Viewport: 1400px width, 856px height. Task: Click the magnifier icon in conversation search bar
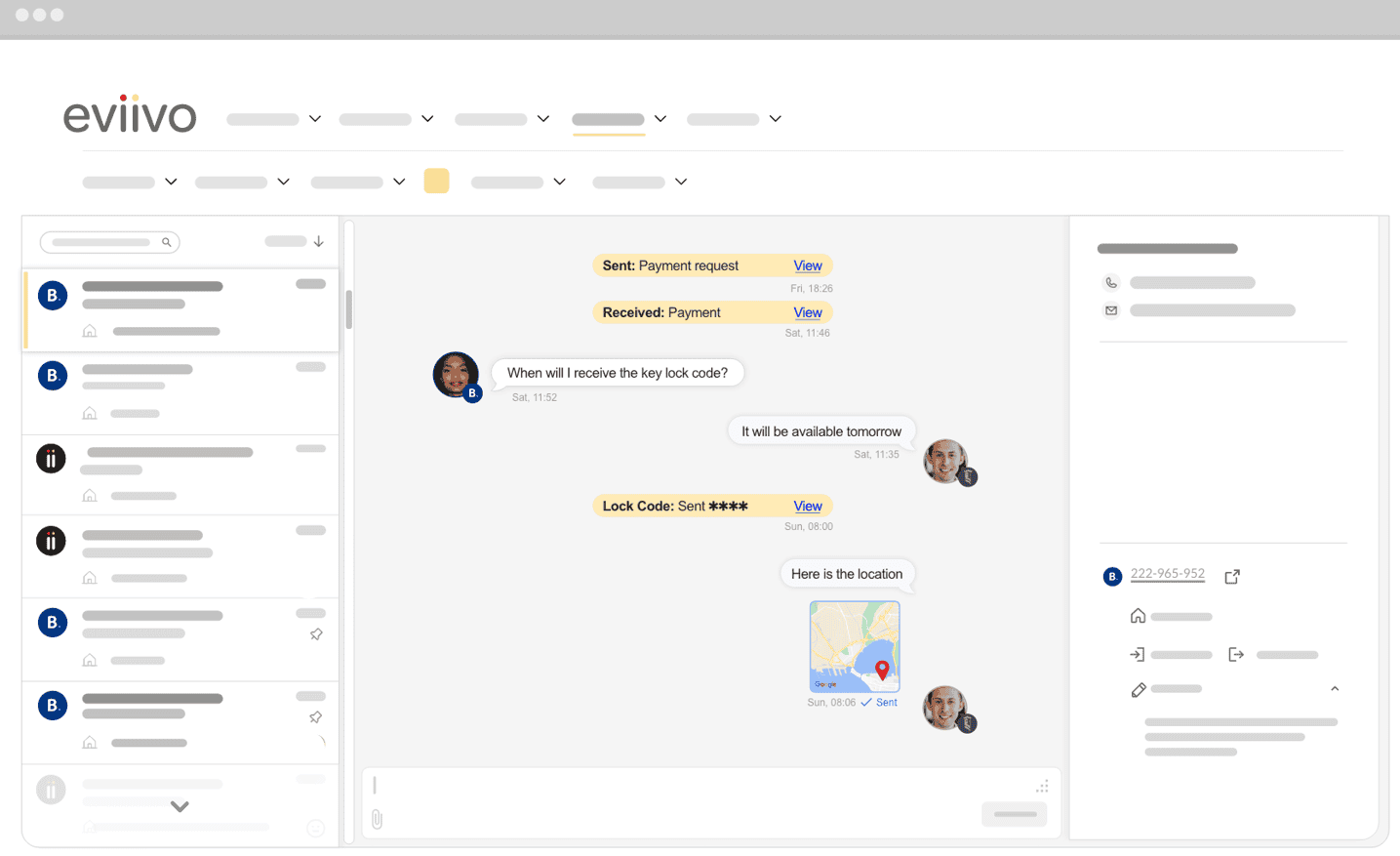(167, 241)
